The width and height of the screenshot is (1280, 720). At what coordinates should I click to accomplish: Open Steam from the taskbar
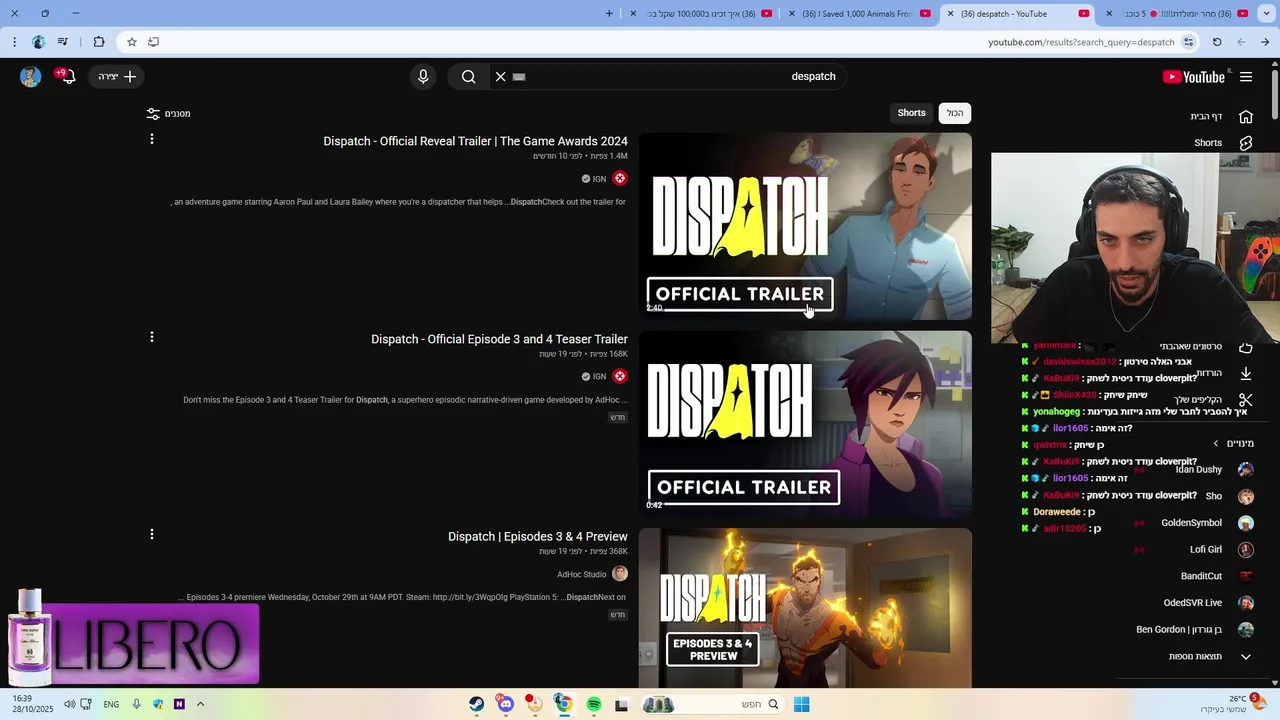point(477,705)
